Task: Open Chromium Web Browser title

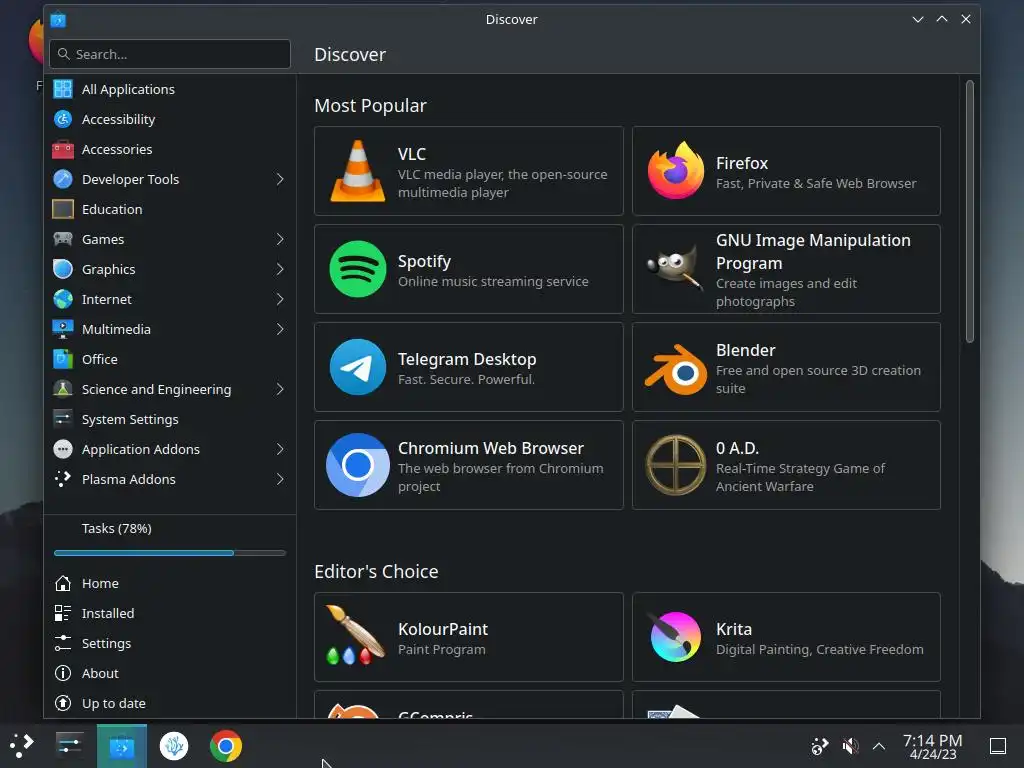Action: [x=490, y=448]
